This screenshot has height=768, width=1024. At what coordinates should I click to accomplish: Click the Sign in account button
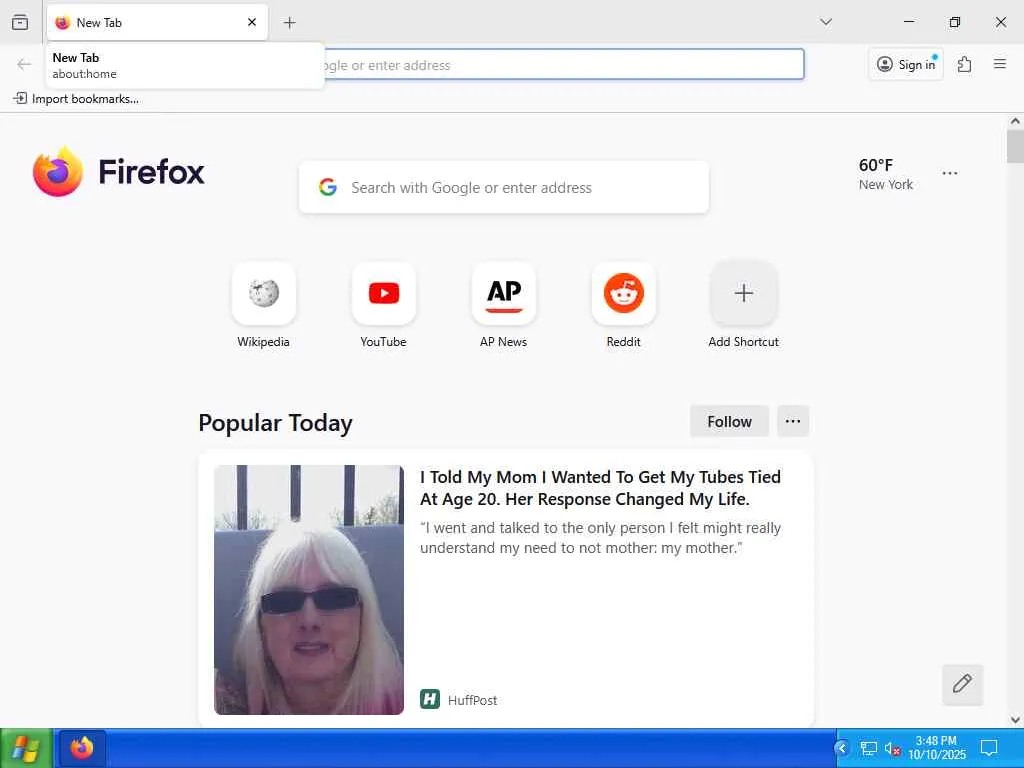906,64
